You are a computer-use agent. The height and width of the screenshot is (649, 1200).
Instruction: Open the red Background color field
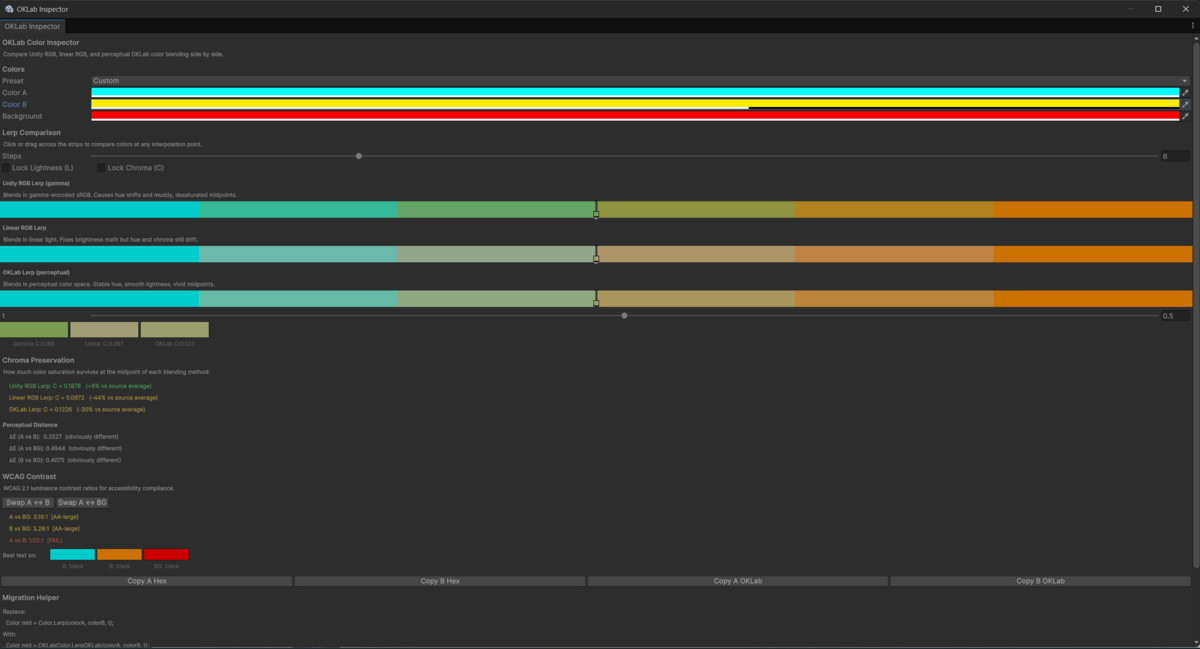point(635,116)
